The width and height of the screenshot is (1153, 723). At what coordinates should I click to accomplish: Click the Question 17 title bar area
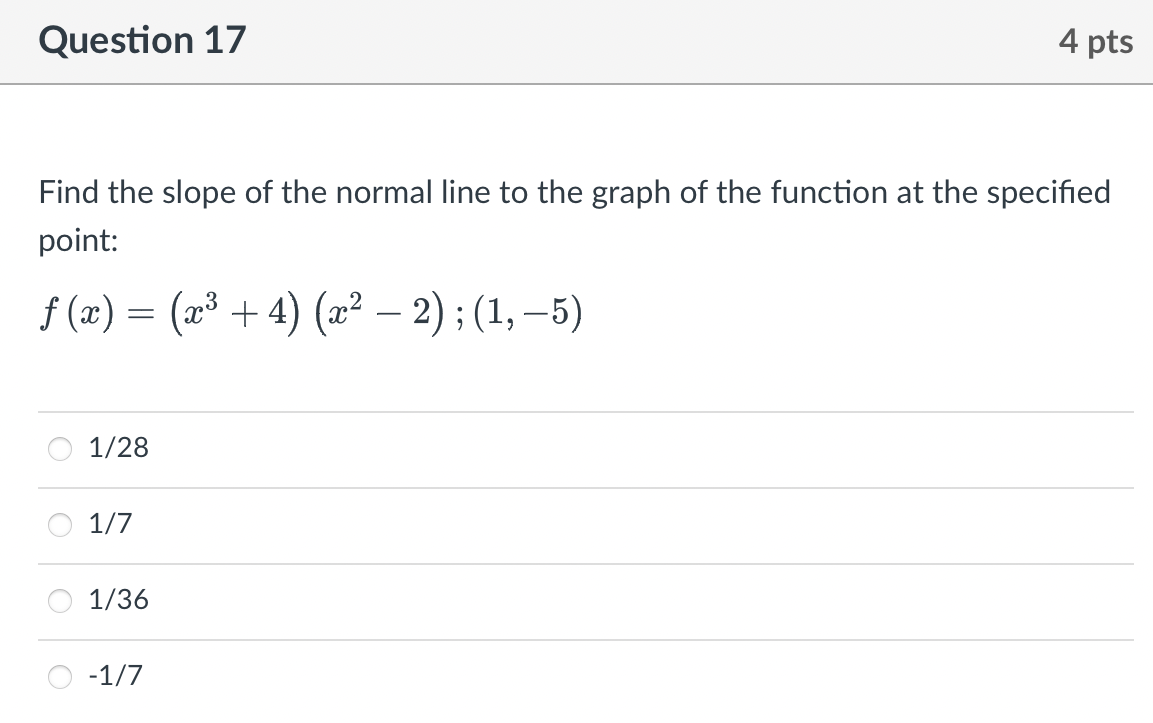pyautogui.click(x=576, y=40)
